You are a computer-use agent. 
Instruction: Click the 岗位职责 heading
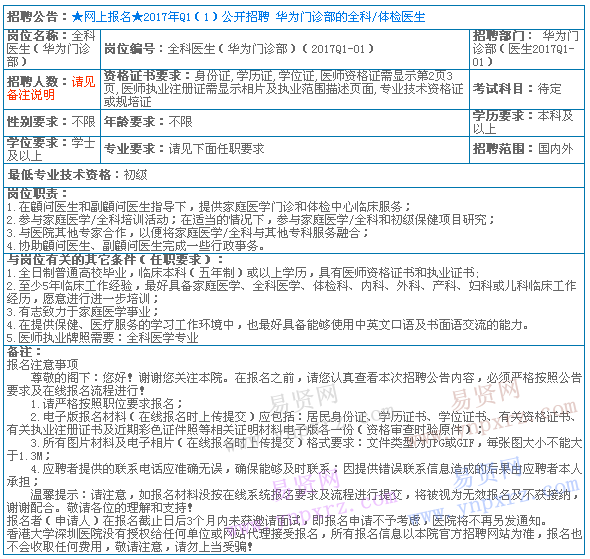coord(37,194)
